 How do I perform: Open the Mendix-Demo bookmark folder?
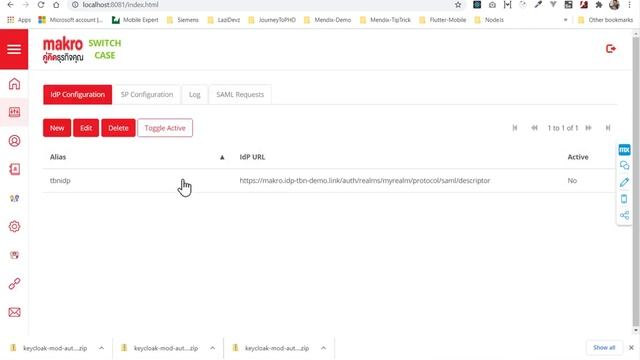click(x=327, y=20)
